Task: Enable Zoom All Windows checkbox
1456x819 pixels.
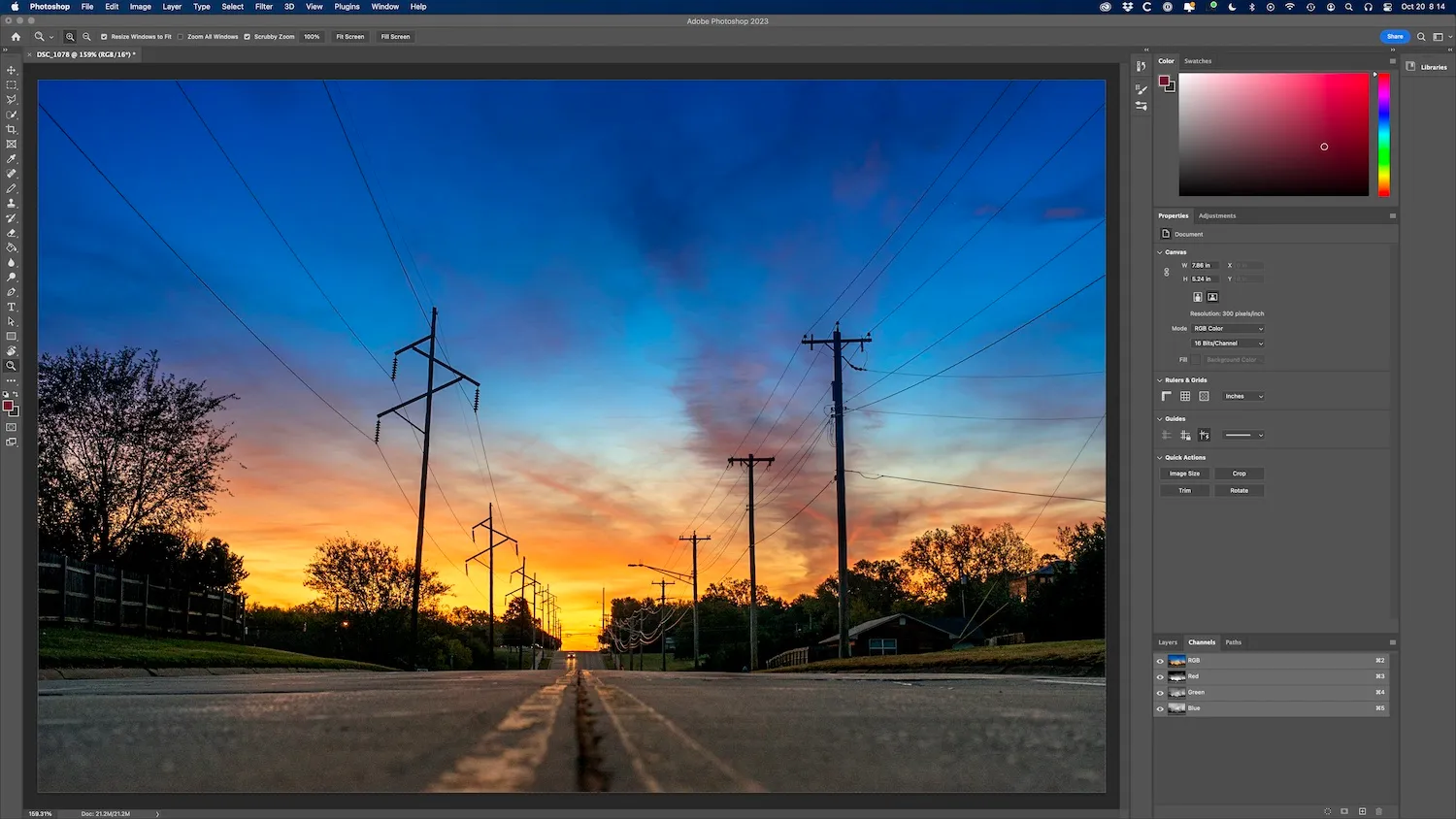Action: [x=181, y=37]
